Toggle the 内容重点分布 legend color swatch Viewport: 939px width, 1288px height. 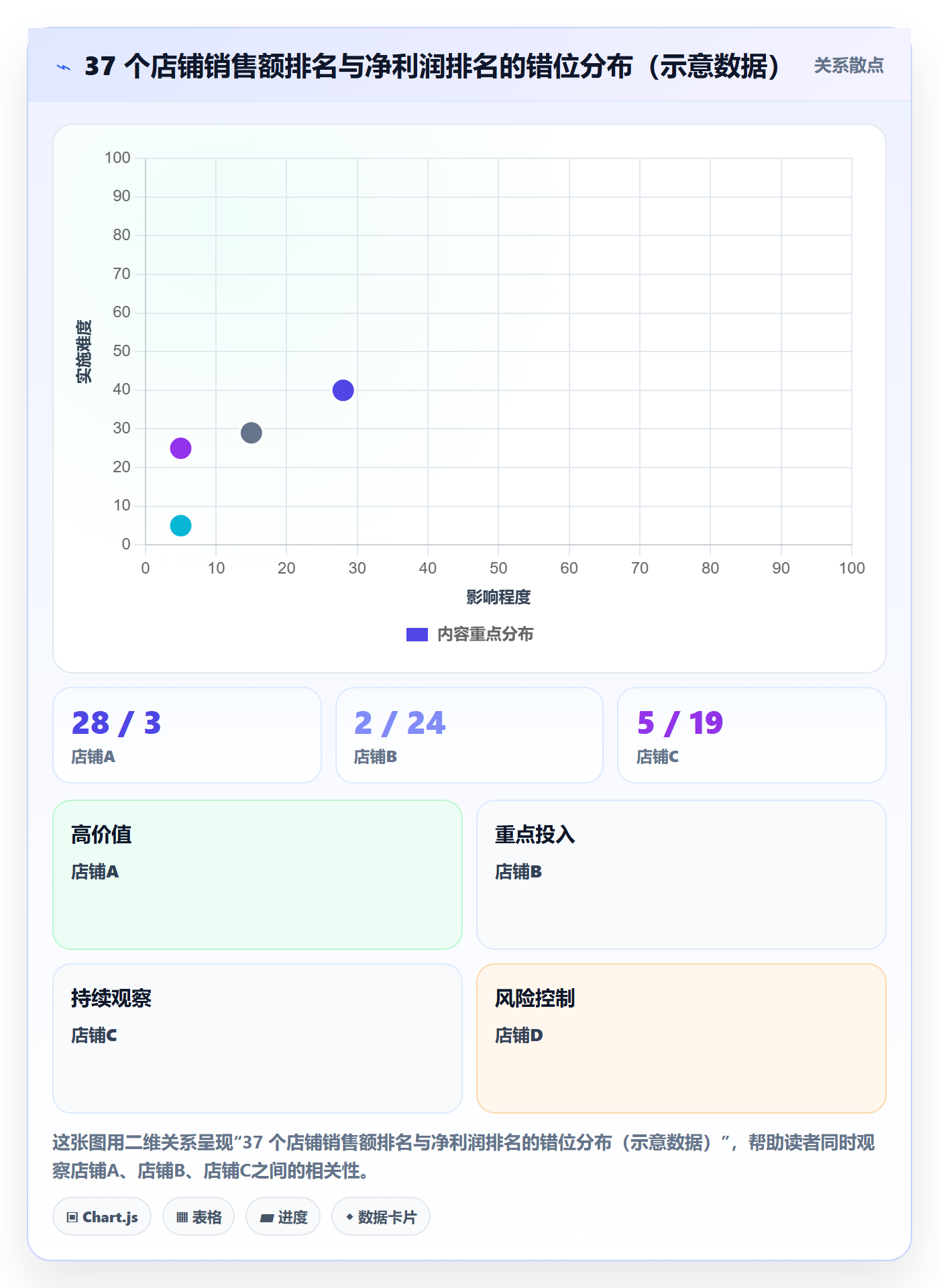417,635
